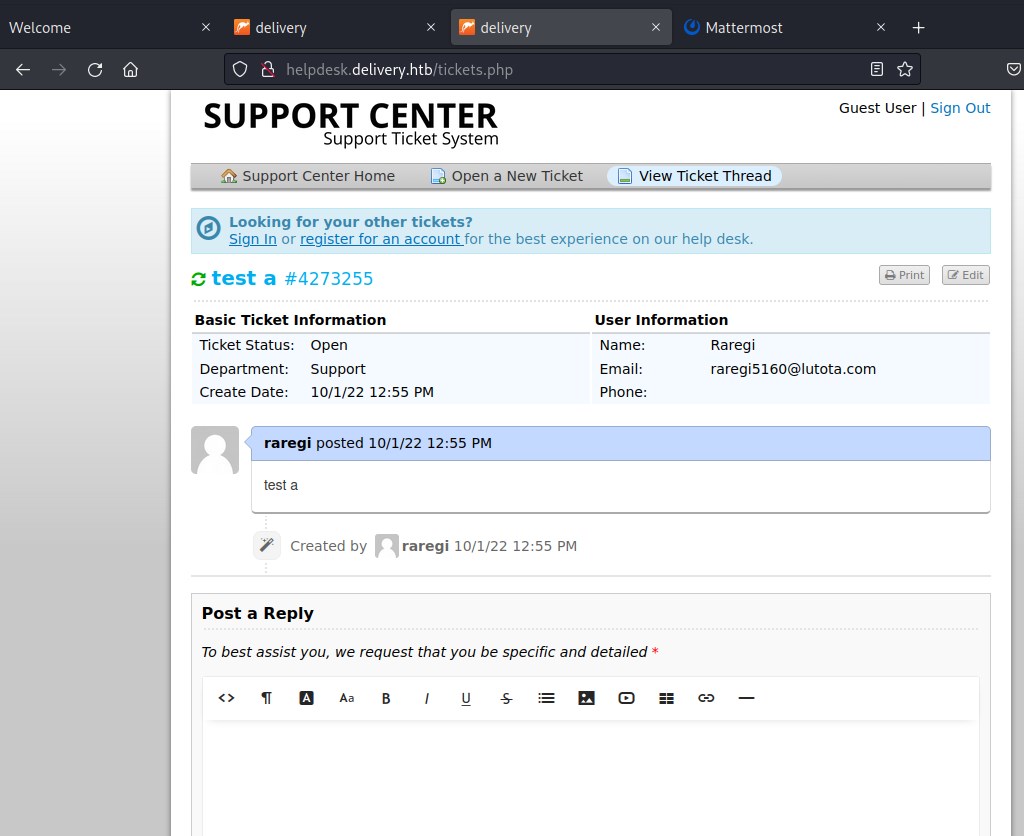The height and width of the screenshot is (836, 1024).
Task: Toggle underline formatting
Action: click(466, 698)
